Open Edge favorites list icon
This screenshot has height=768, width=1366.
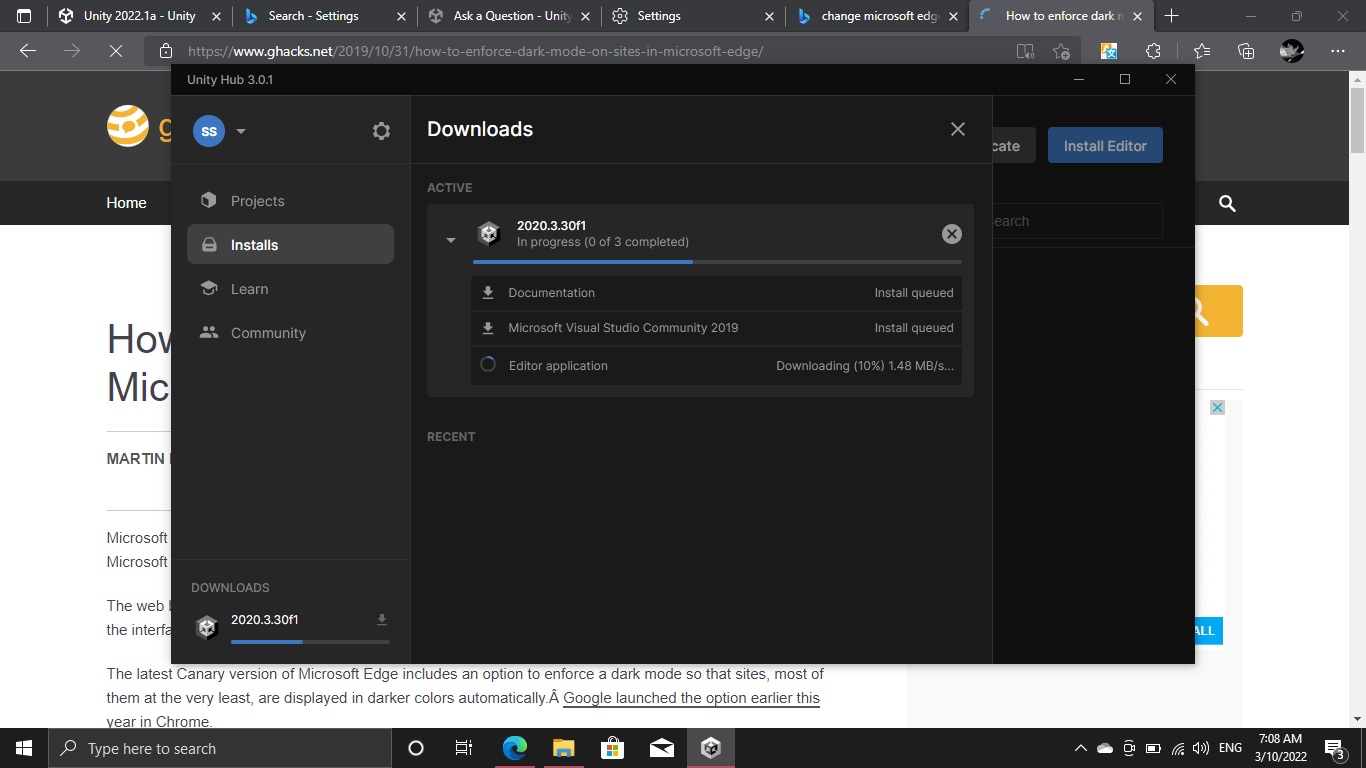pyautogui.click(x=1202, y=51)
